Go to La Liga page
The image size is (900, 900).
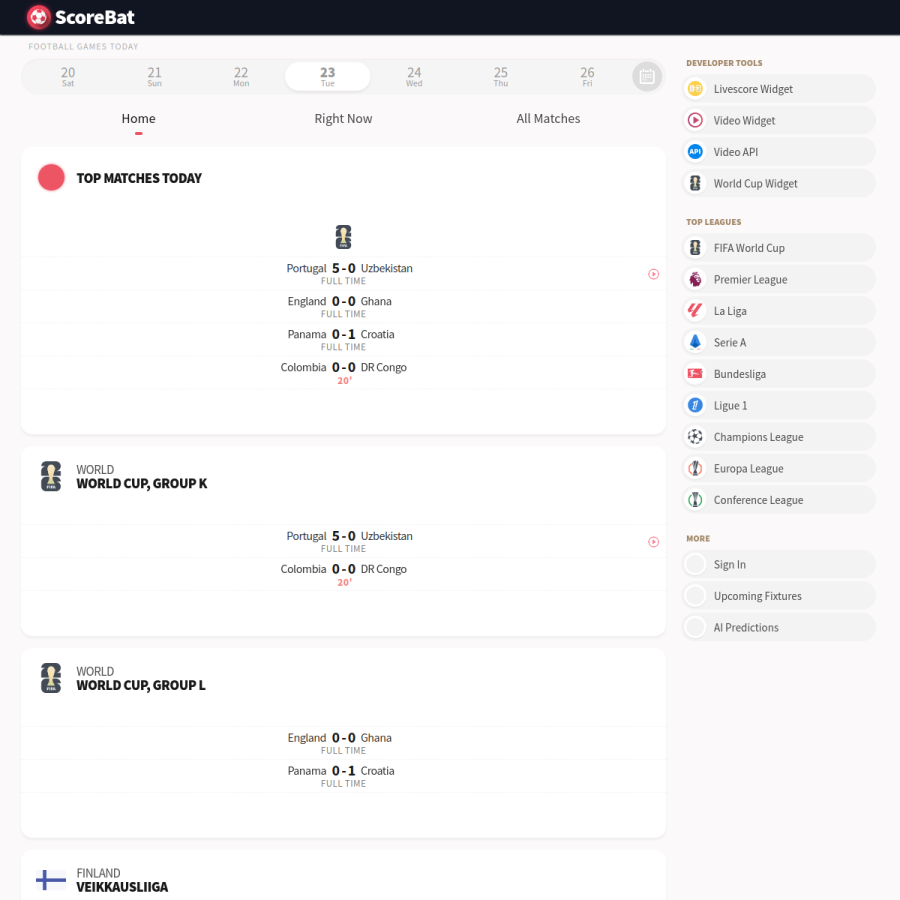779,311
